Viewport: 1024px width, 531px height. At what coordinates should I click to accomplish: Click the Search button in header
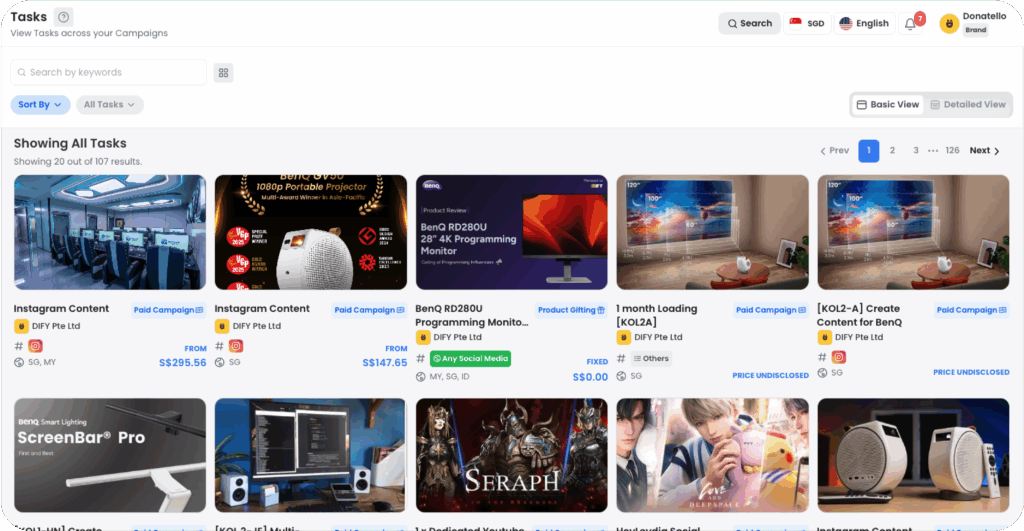coord(749,24)
